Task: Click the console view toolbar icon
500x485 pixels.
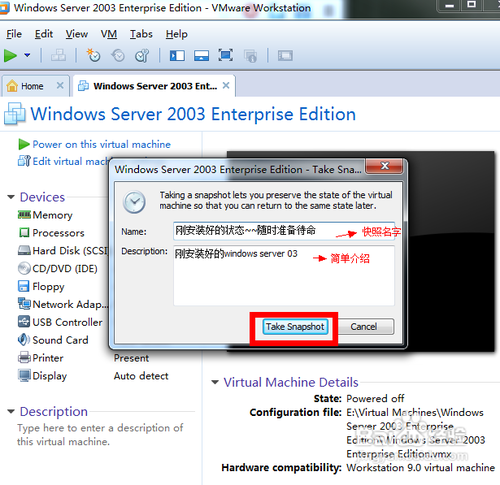Action: (x=285, y=55)
